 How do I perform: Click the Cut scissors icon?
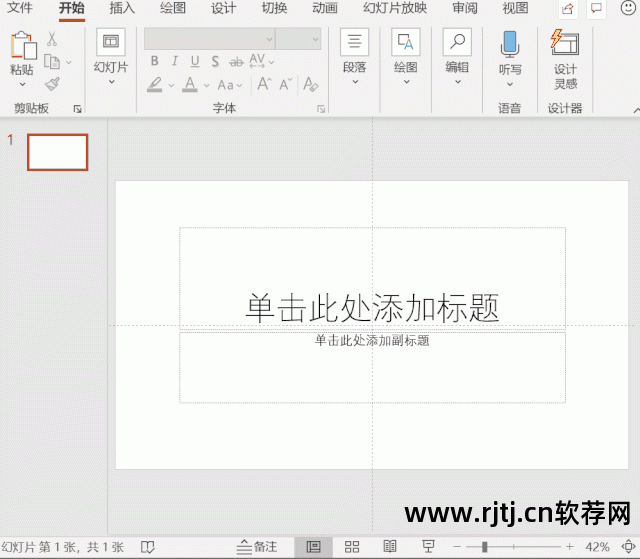click(x=52, y=39)
